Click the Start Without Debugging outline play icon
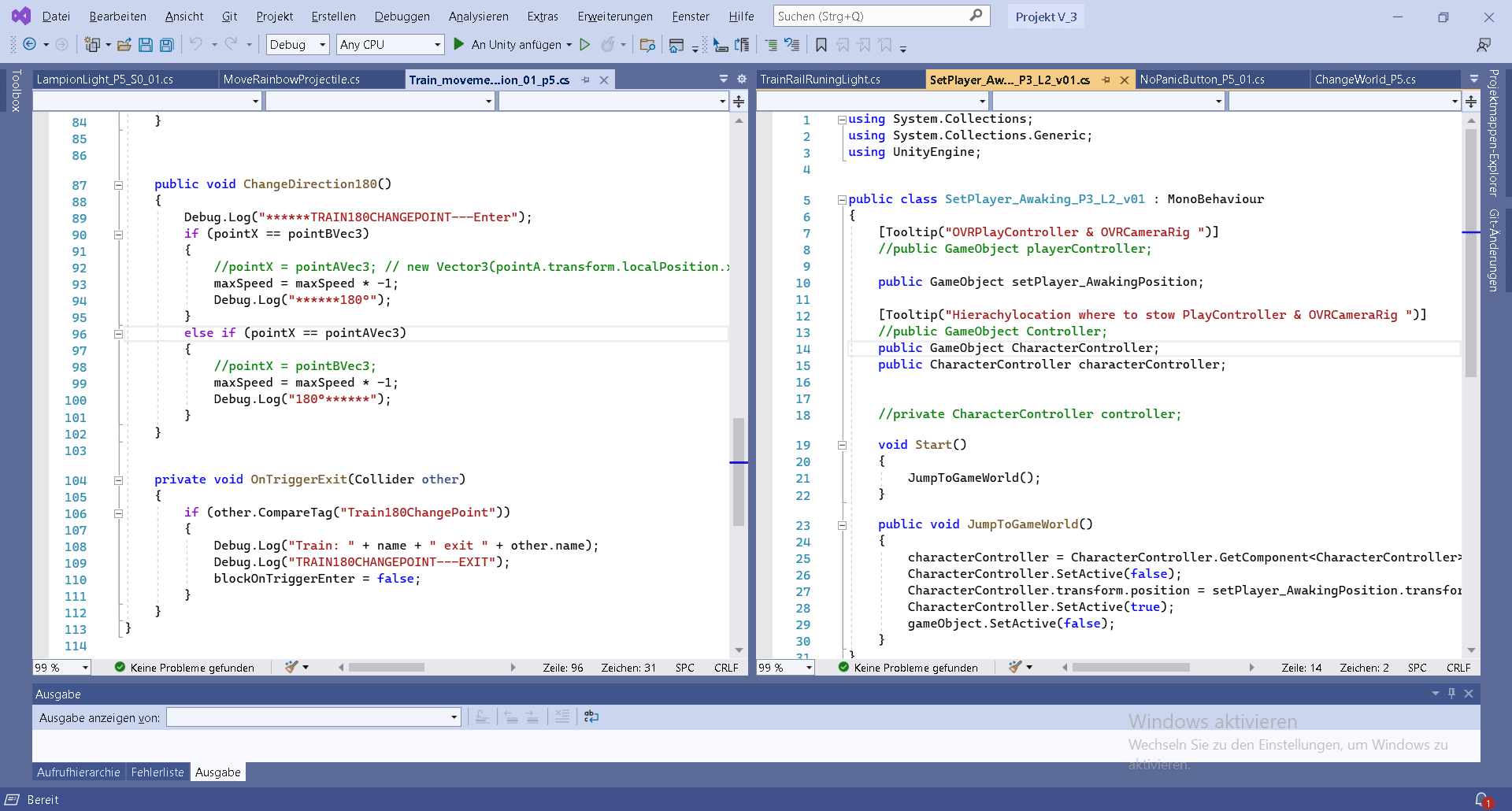1512x811 pixels. [585, 45]
